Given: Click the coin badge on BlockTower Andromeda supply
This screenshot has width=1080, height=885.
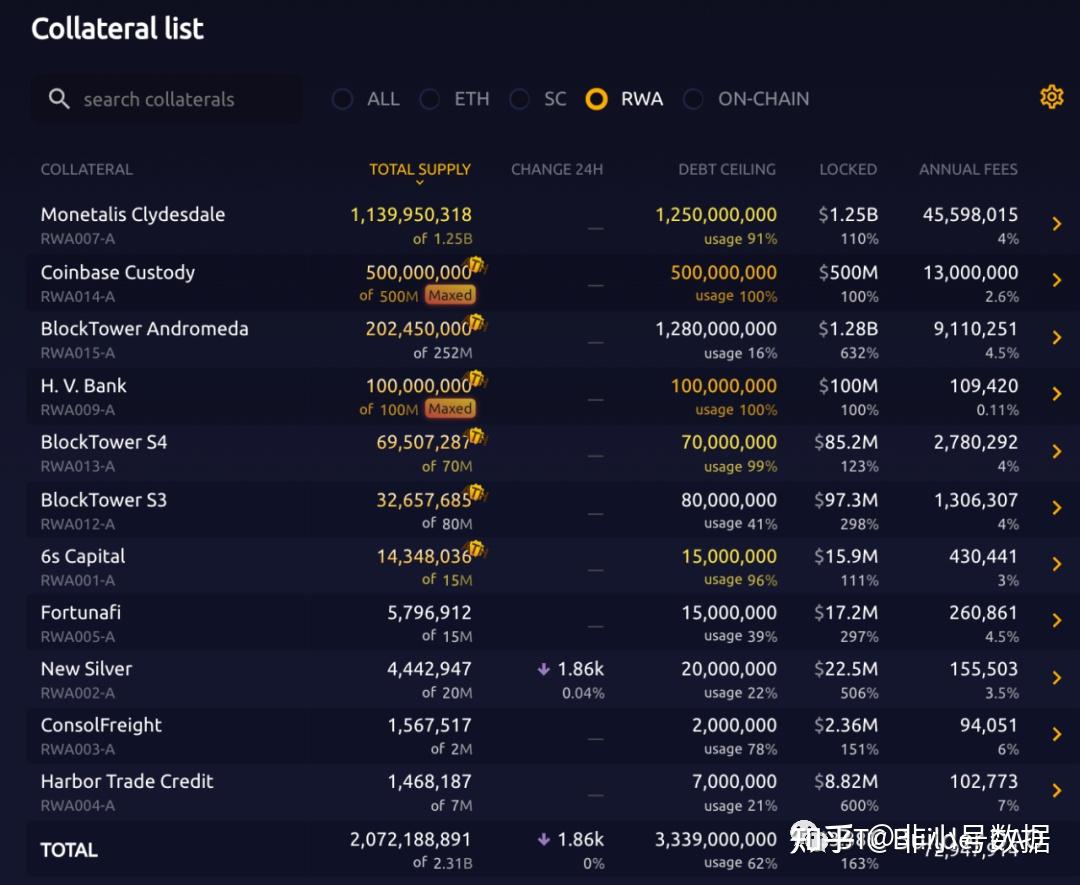Looking at the screenshot, I should coord(477,322).
